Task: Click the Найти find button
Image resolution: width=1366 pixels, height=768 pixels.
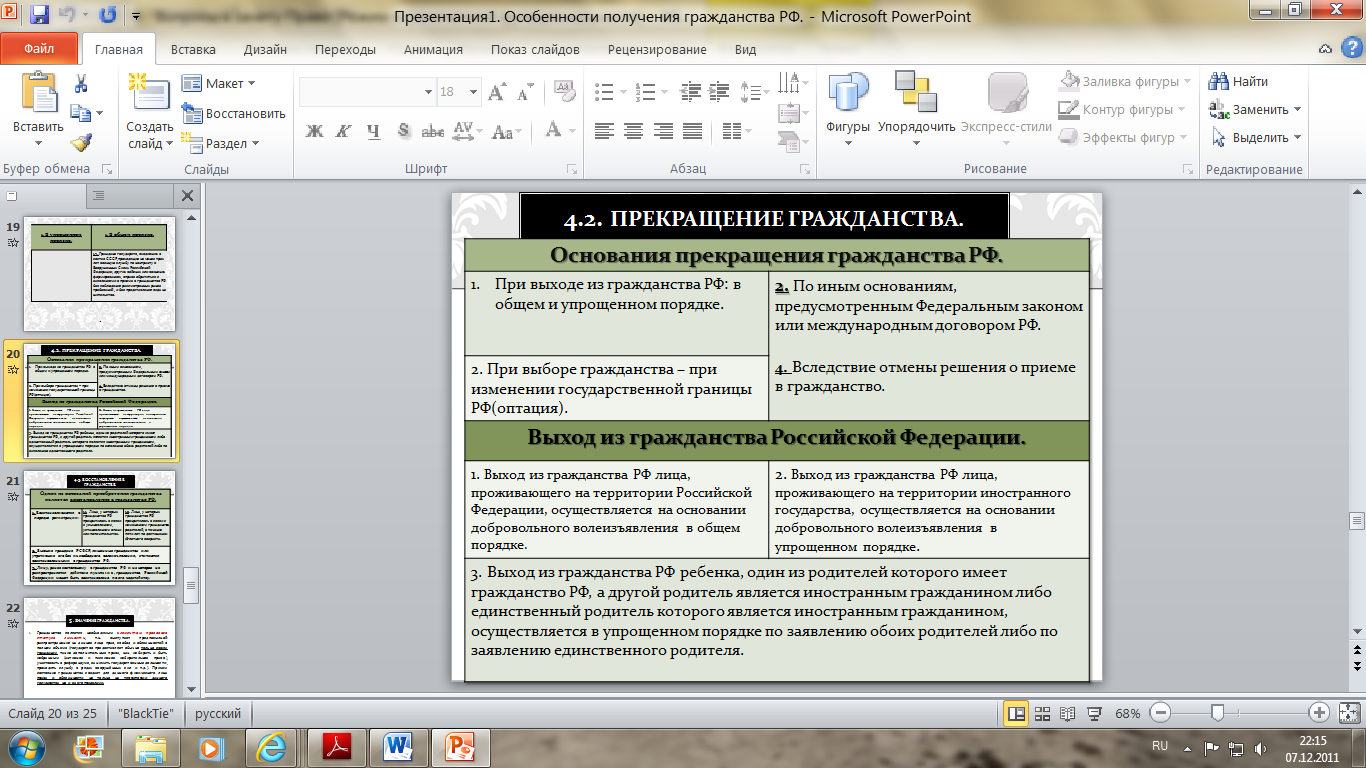Action: (x=1239, y=82)
